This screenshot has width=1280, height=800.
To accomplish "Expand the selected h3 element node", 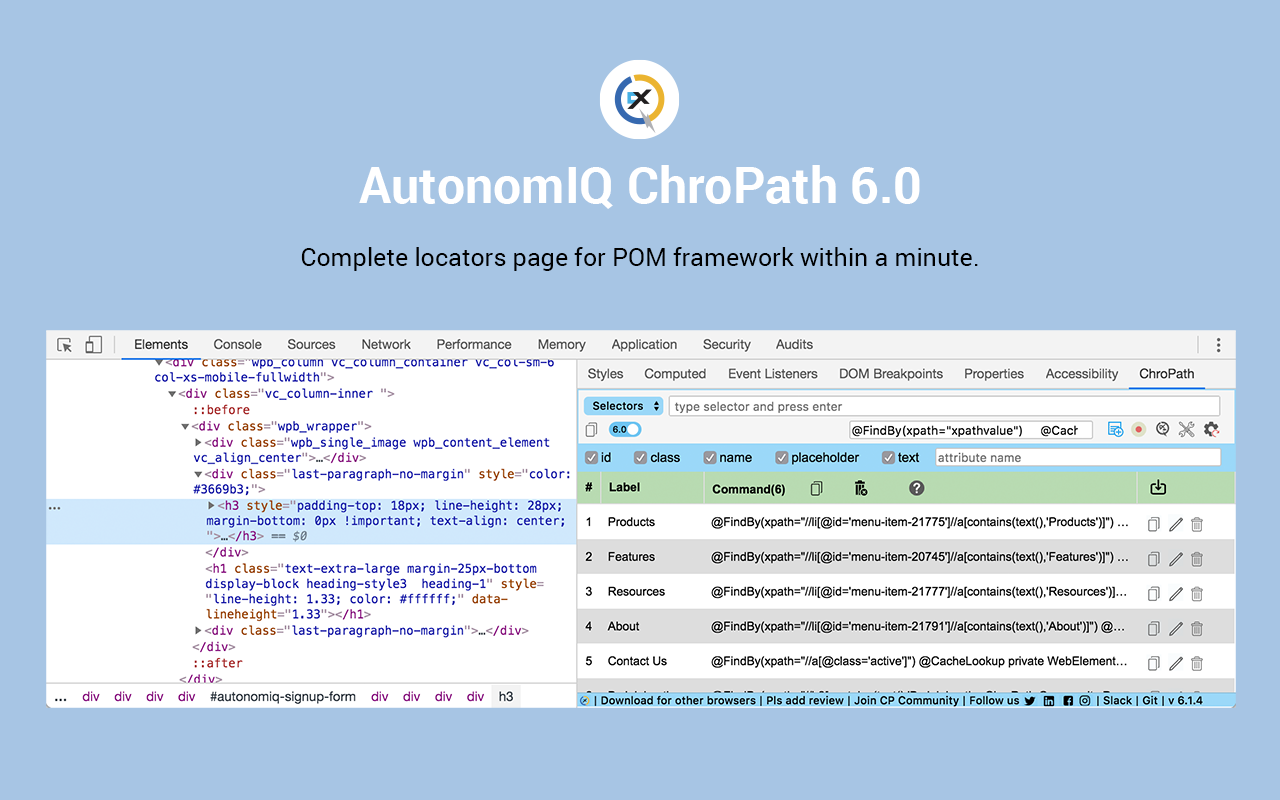I will 211,506.
